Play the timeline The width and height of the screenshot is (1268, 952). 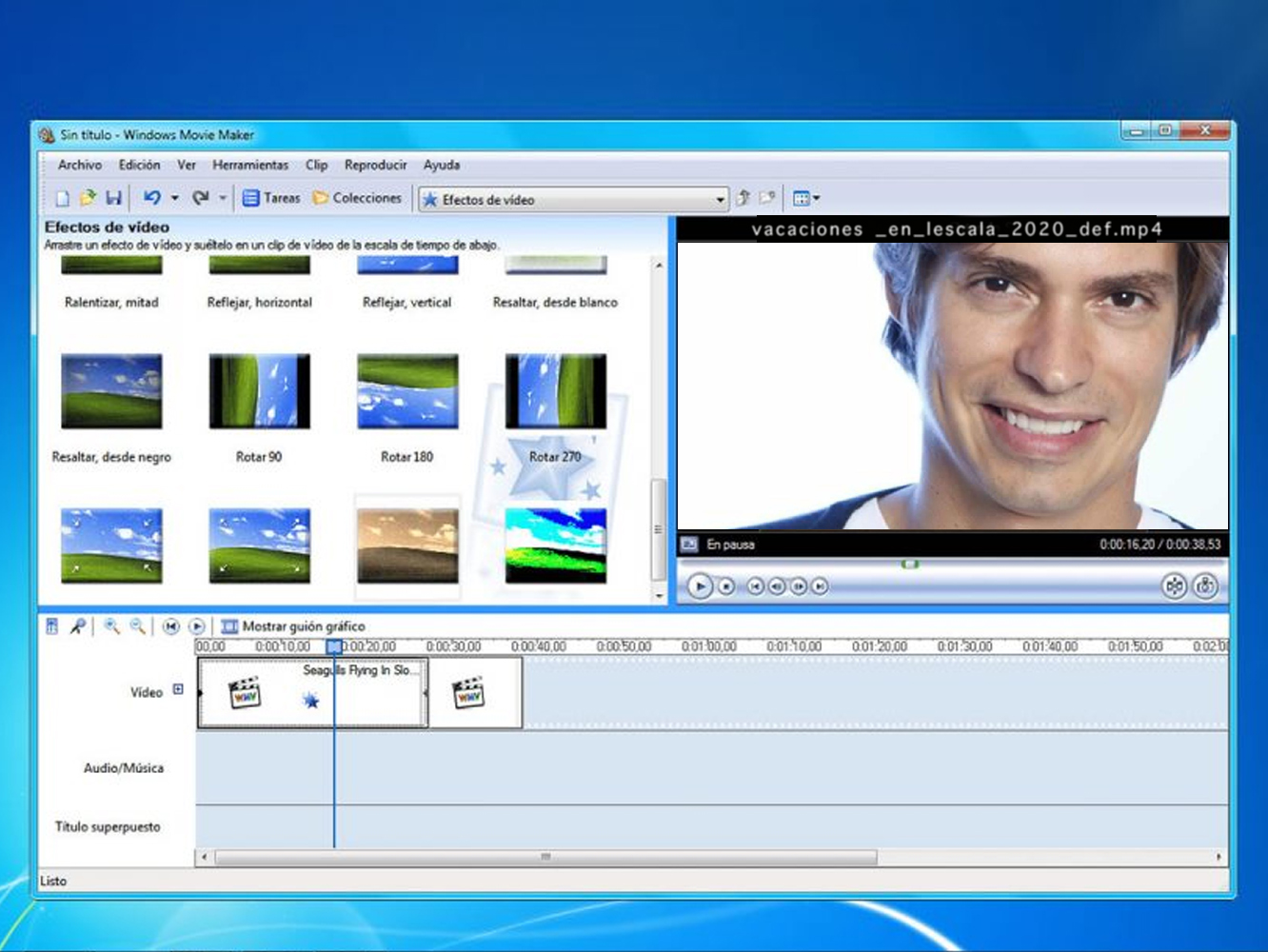[x=197, y=626]
